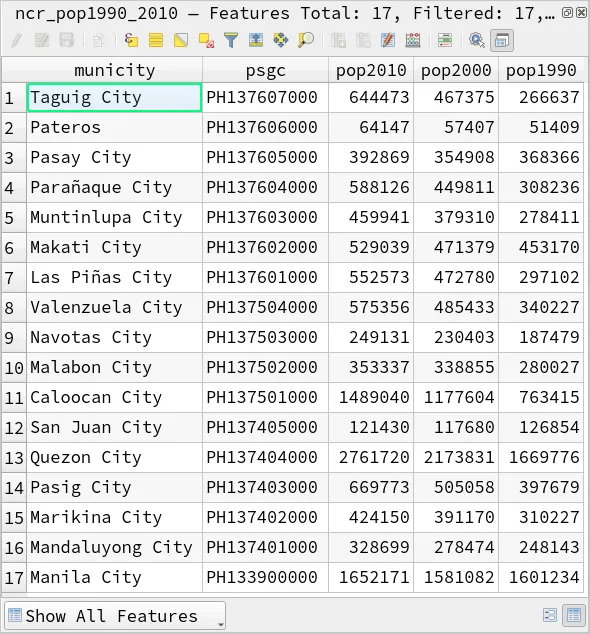This screenshot has width=590, height=634.
Task: Sort by the psgc column header
Action: coord(265,70)
